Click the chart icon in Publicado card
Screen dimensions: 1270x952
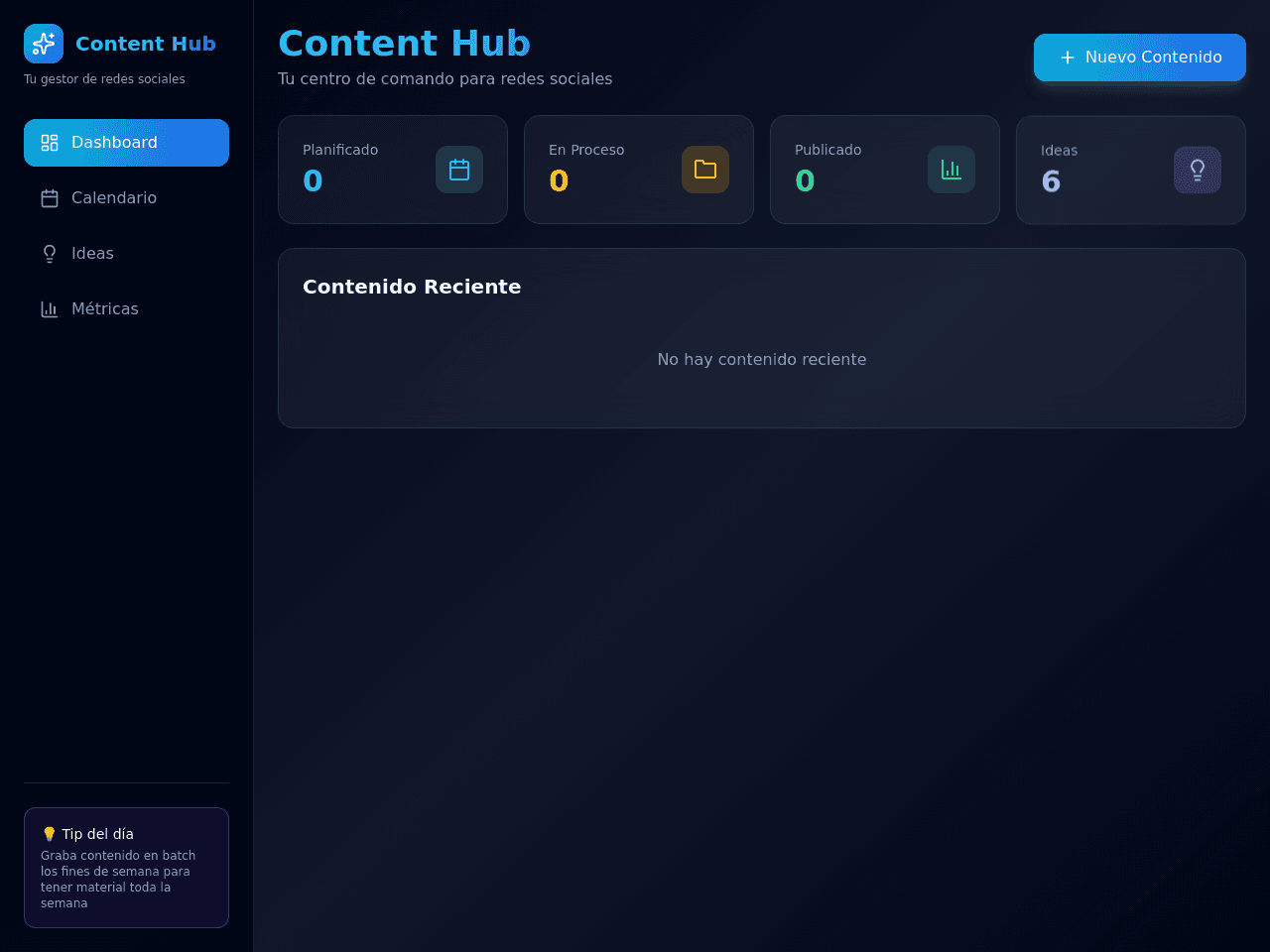(x=952, y=170)
